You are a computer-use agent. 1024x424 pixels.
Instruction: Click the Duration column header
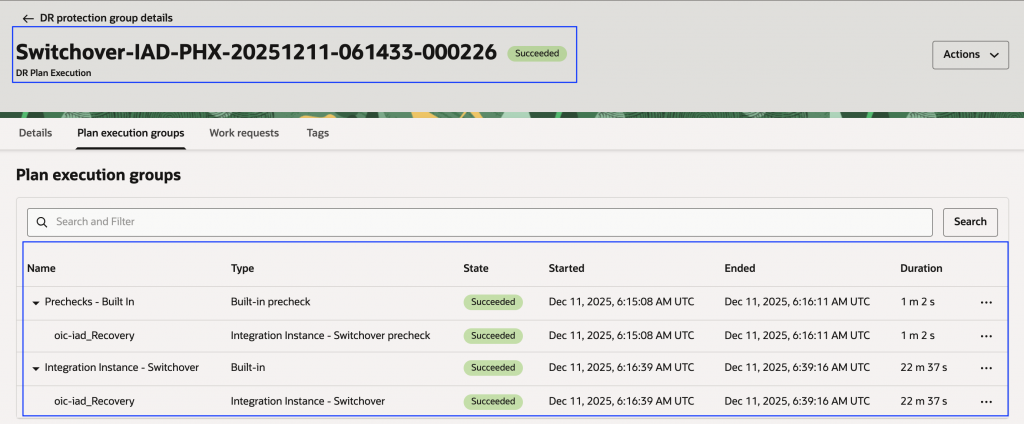[921, 268]
